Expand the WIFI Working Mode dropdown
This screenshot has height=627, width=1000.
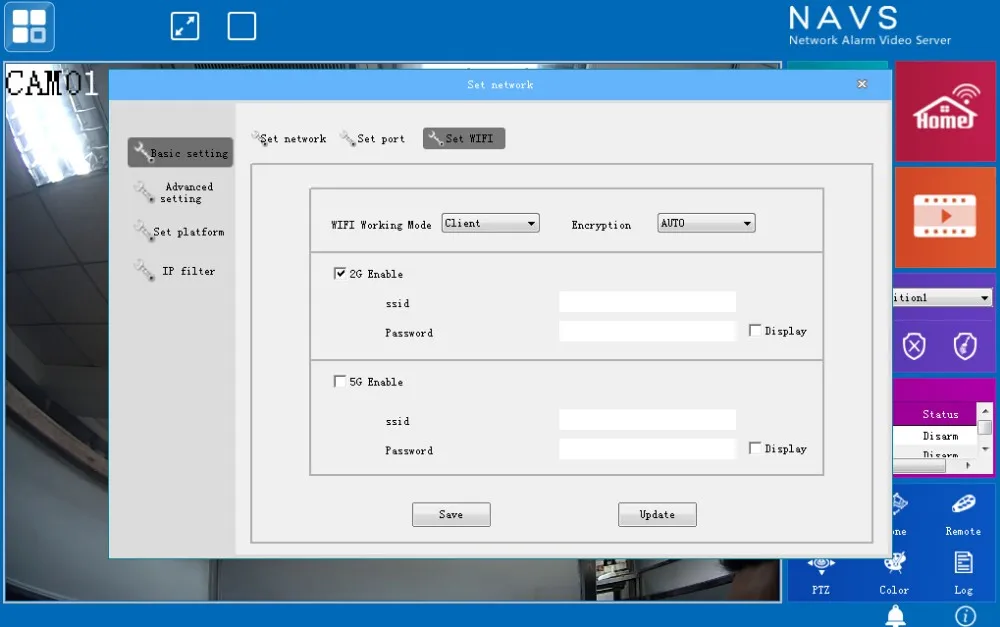point(490,223)
